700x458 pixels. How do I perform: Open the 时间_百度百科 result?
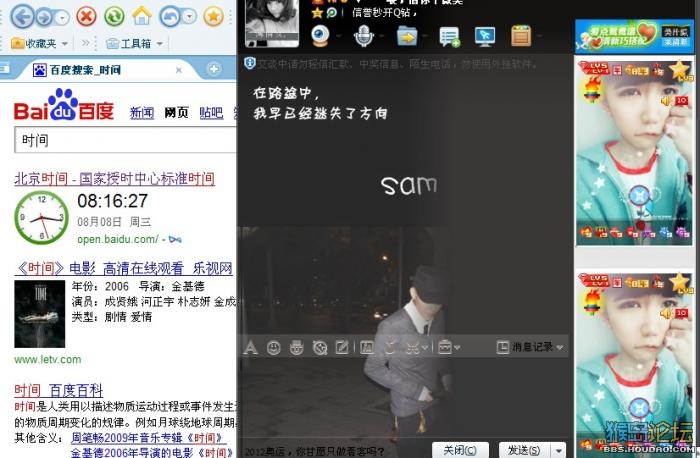[x=58, y=391]
